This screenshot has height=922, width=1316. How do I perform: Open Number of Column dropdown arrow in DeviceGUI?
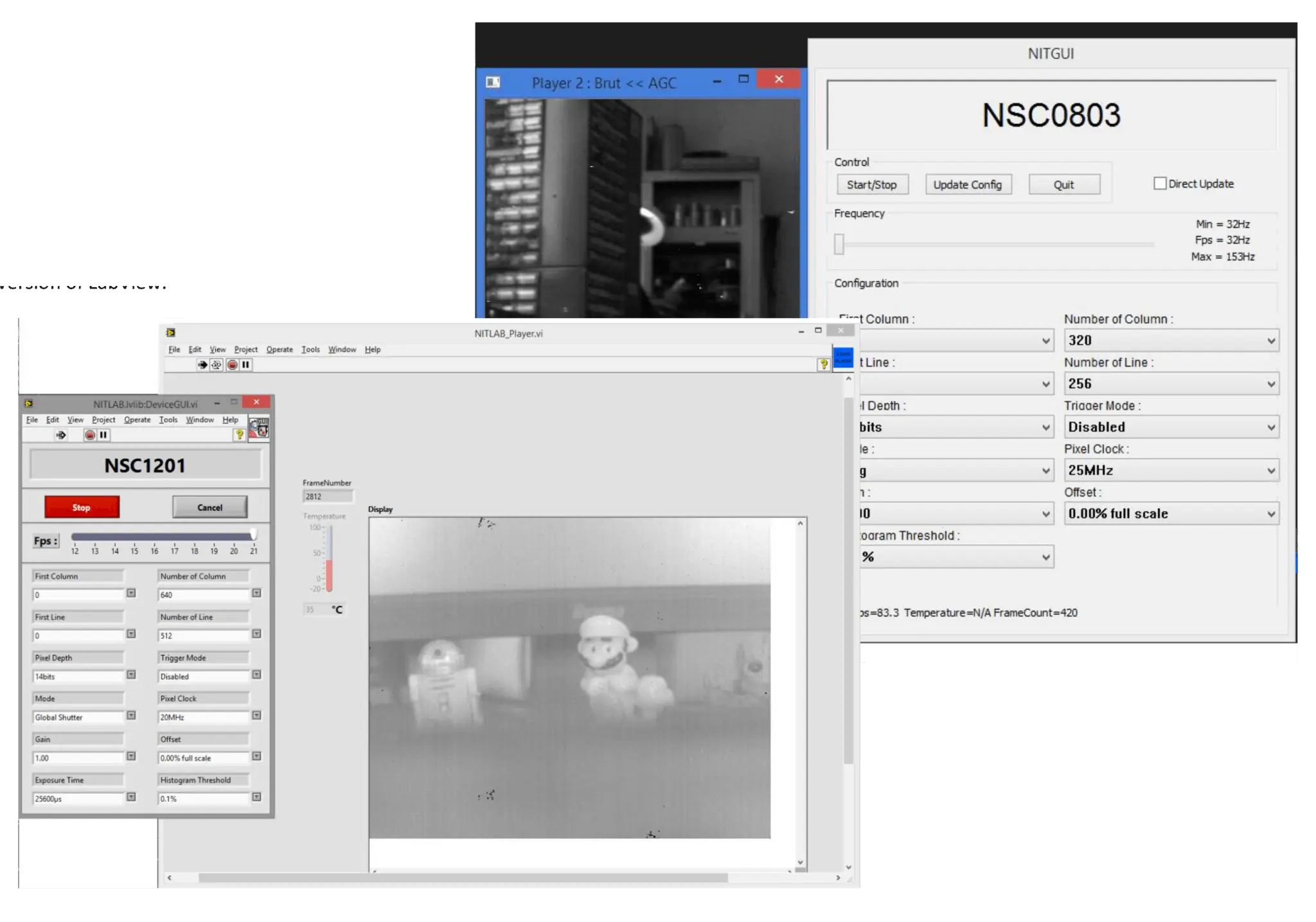[256, 593]
